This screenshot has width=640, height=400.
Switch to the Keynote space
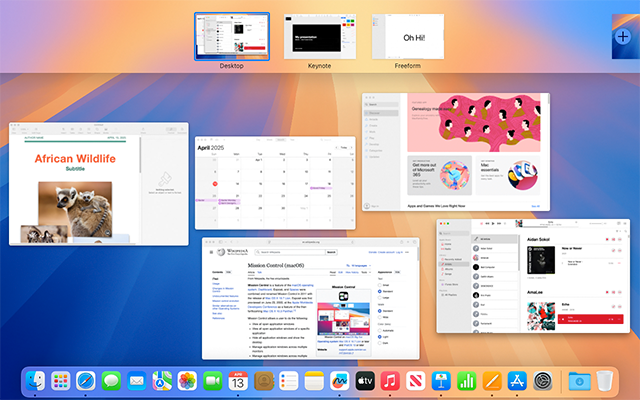point(320,36)
